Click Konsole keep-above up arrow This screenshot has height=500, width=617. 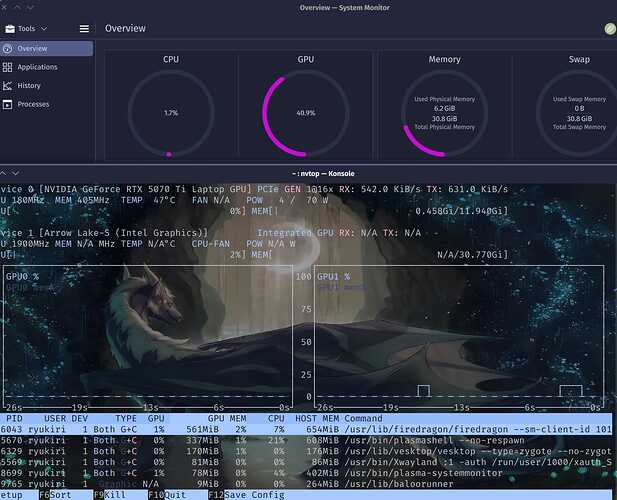pyautogui.click(x=3, y=173)
